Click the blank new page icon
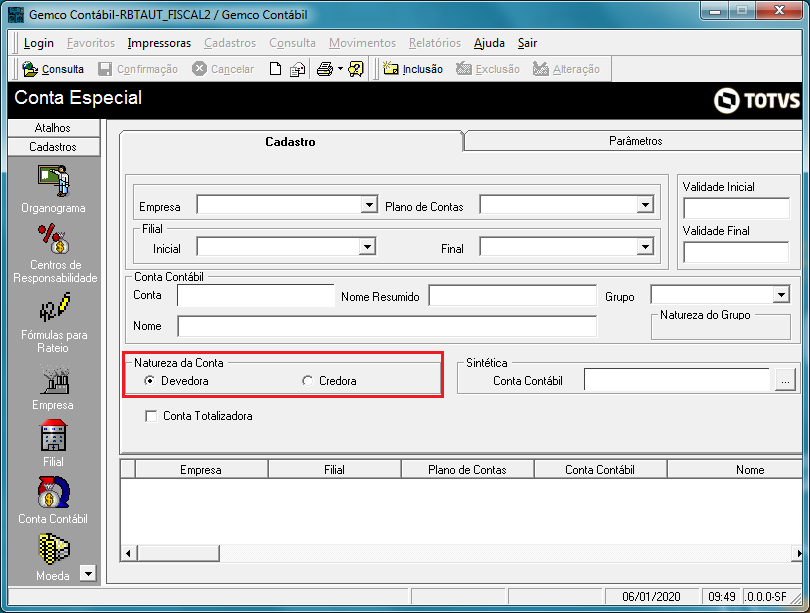The image size is (810, 613). tap(275, 69)
